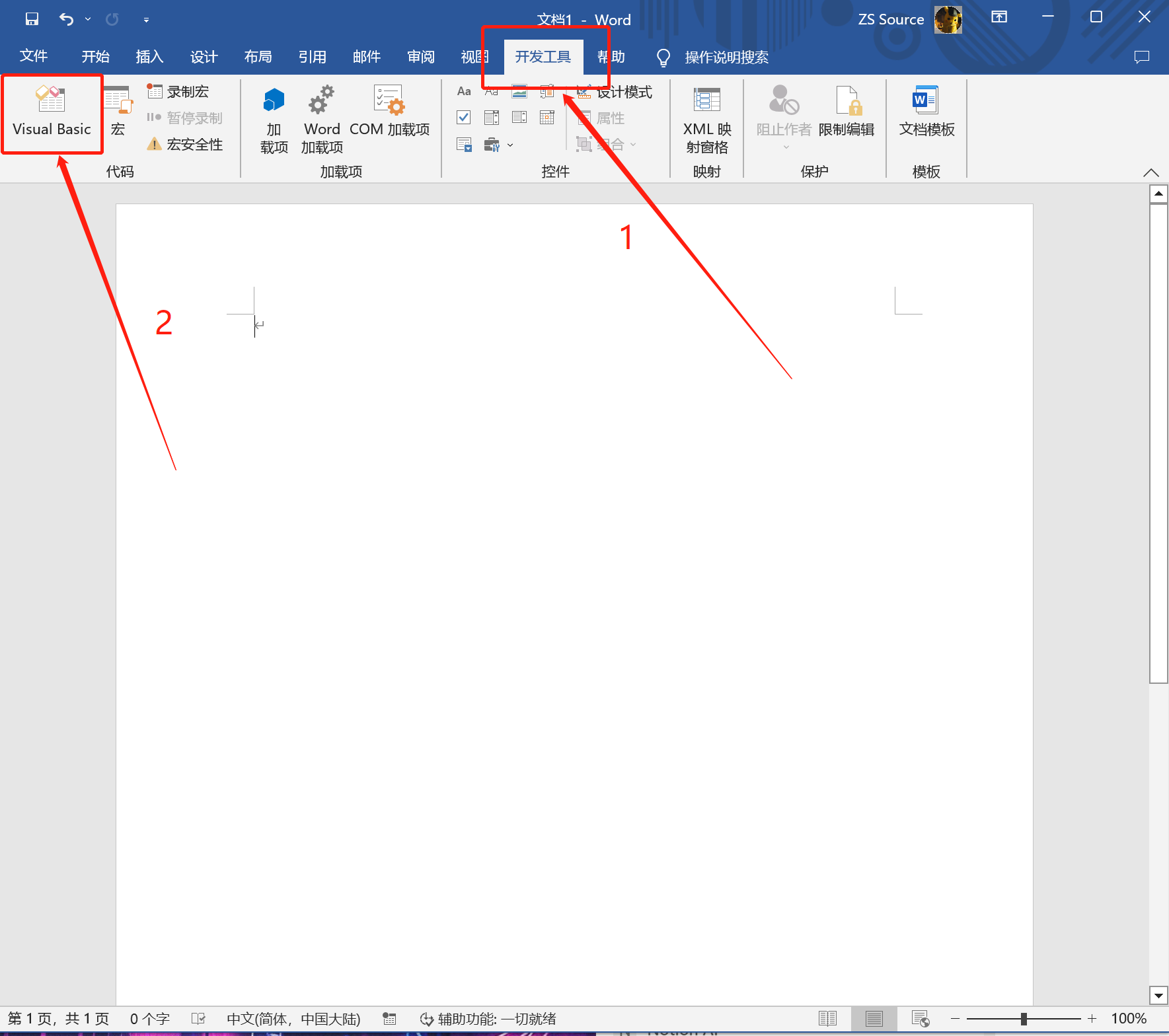This screenshot has width=1169, height=1036.
Task: Expand the legacy tools dropdown
Action: [509, 145]
